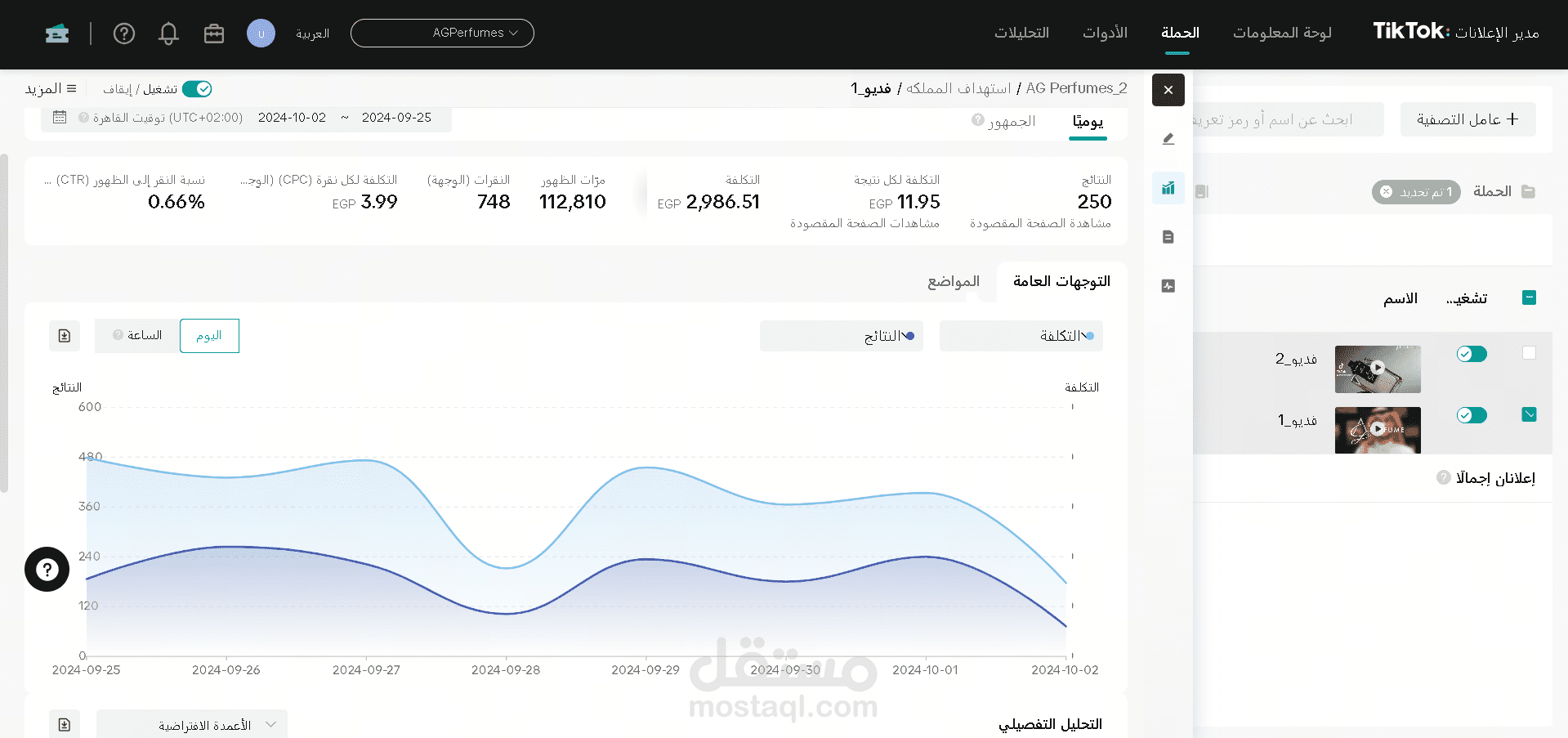This screenshot has height=738, width=1568.
Task: Open the floating black help bubble
Action: [x=47, y=569]
